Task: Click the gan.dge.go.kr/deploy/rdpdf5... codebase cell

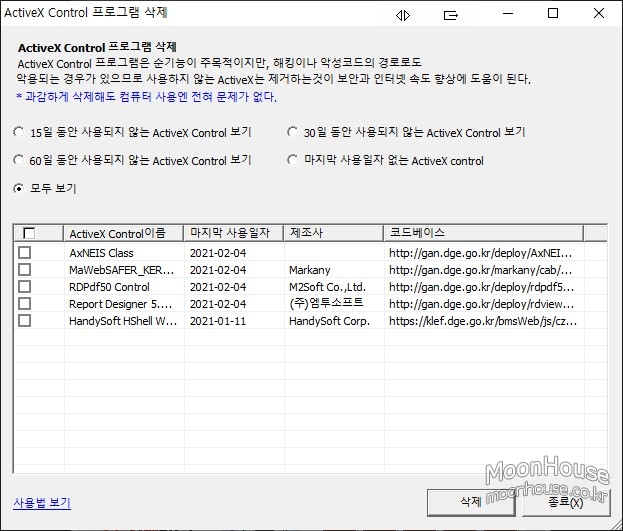Action: pyautogui.click(x=484, y=287)
